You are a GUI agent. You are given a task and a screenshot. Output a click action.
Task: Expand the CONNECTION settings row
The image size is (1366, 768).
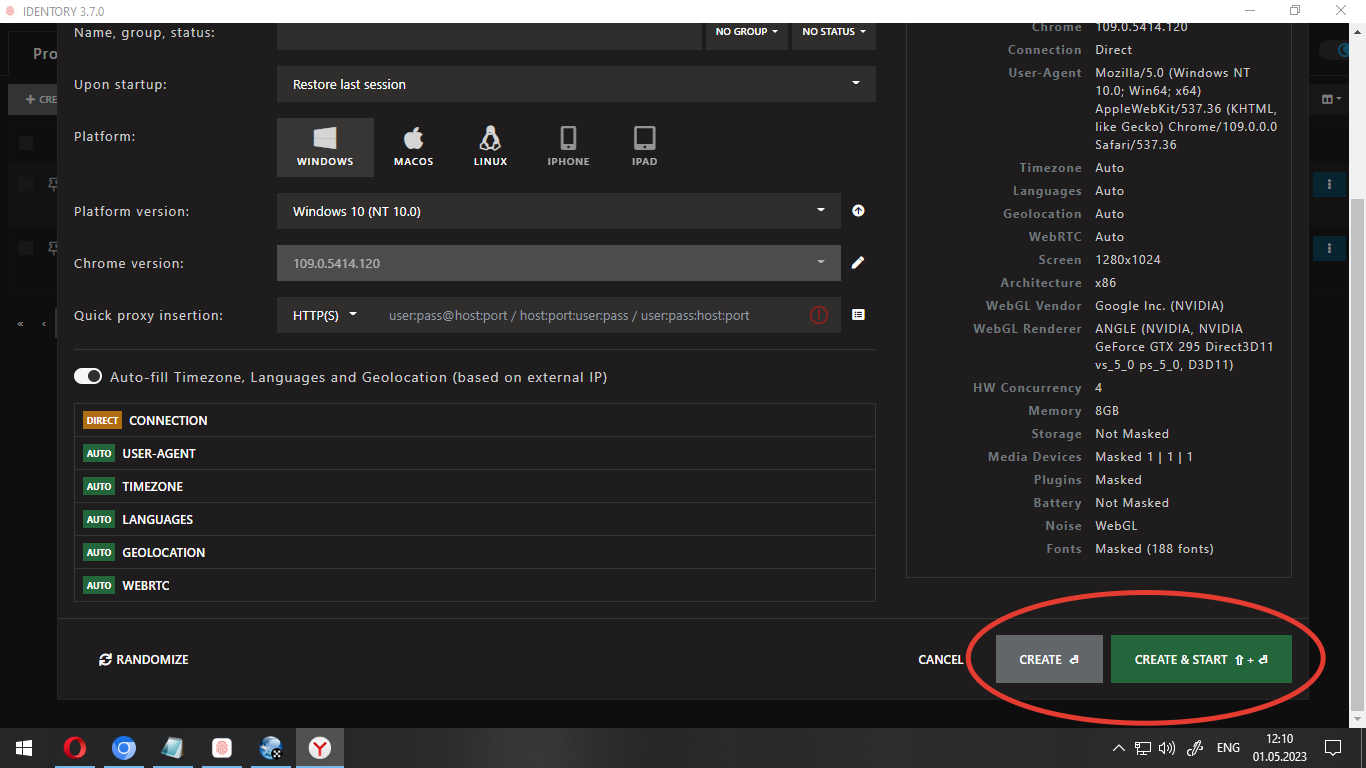(474, 420)
